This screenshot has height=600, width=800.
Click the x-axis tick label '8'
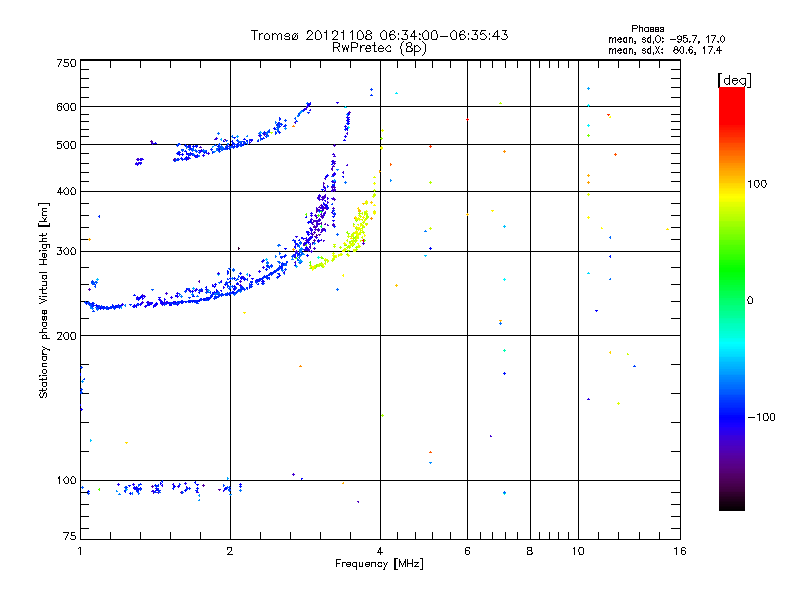[x=530, y=551]
